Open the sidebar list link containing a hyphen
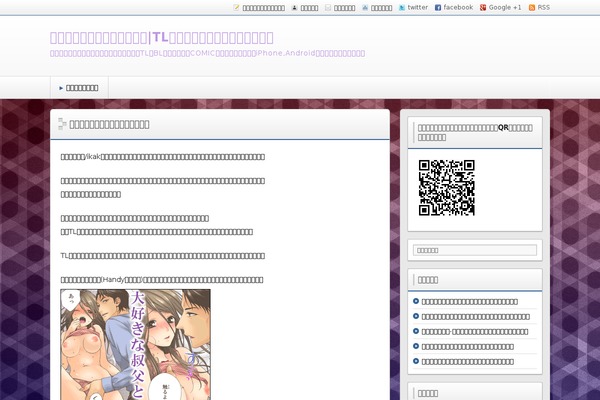The width and height of the screenshot is (600, 400). pos(475,331)
